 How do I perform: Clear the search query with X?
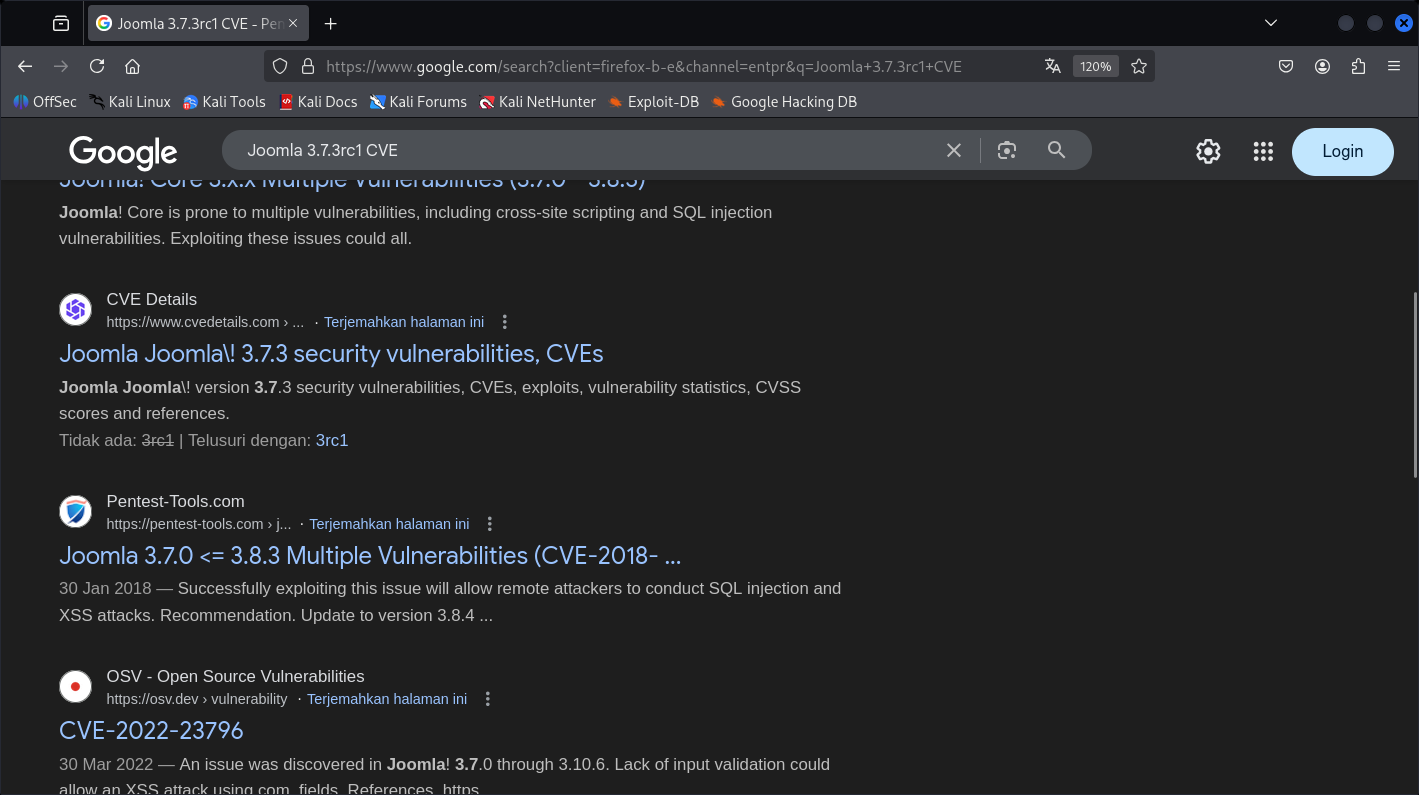(954, 150)
